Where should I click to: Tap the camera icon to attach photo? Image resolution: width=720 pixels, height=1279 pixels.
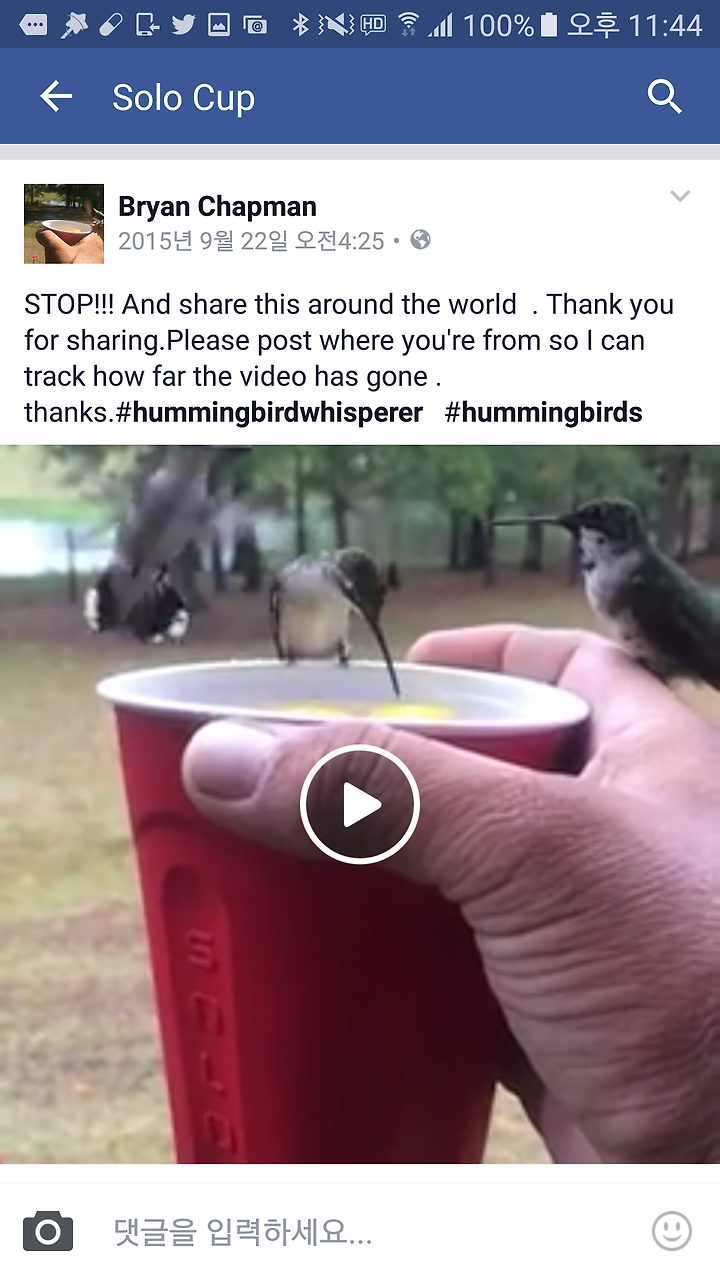pyautogui.click(x=48, y=1231)
